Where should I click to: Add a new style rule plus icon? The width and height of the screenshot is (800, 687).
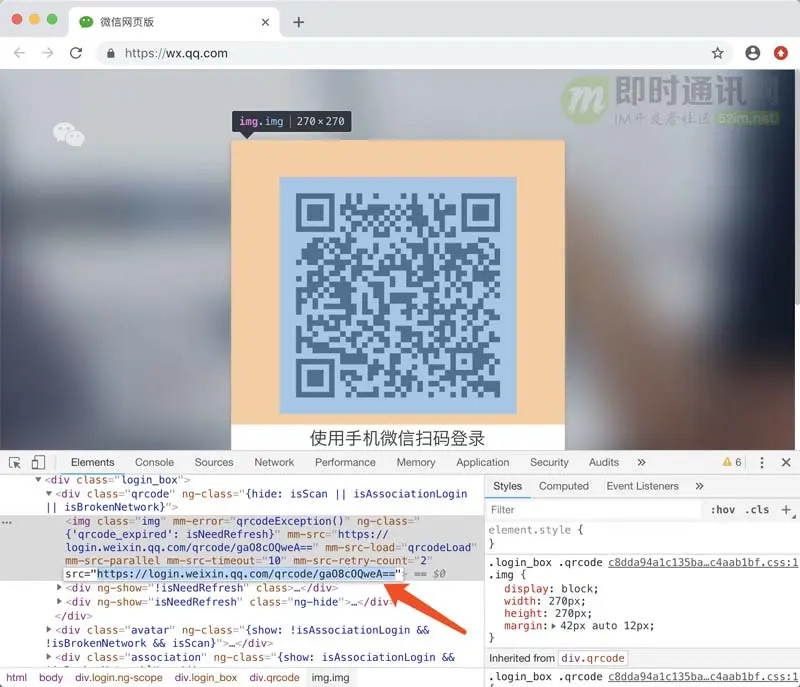pos(786,510)
